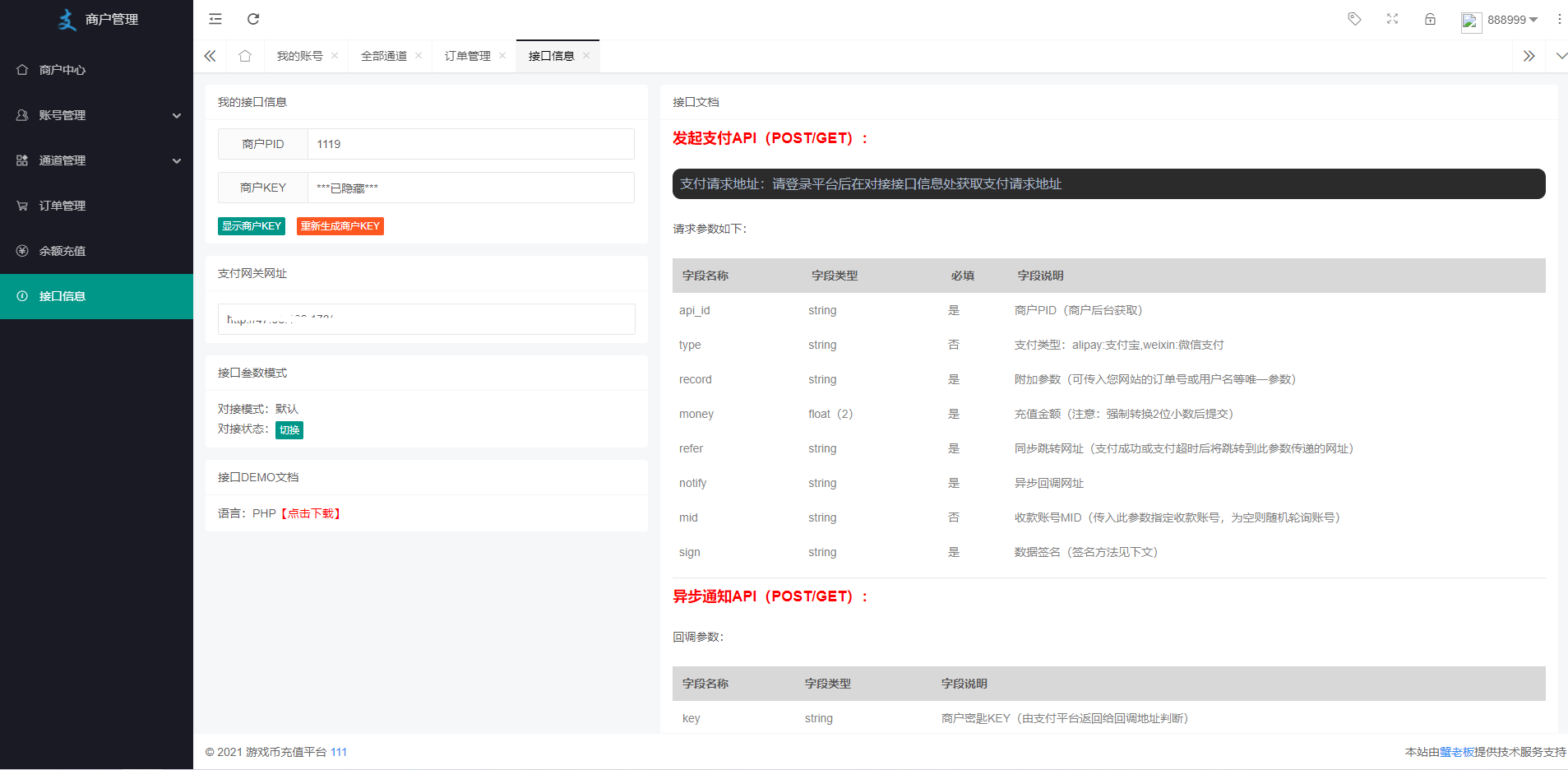1568x770 pixels.
Task: Expand the 账号管理 sidebar menu
Action: click(96, 115)
